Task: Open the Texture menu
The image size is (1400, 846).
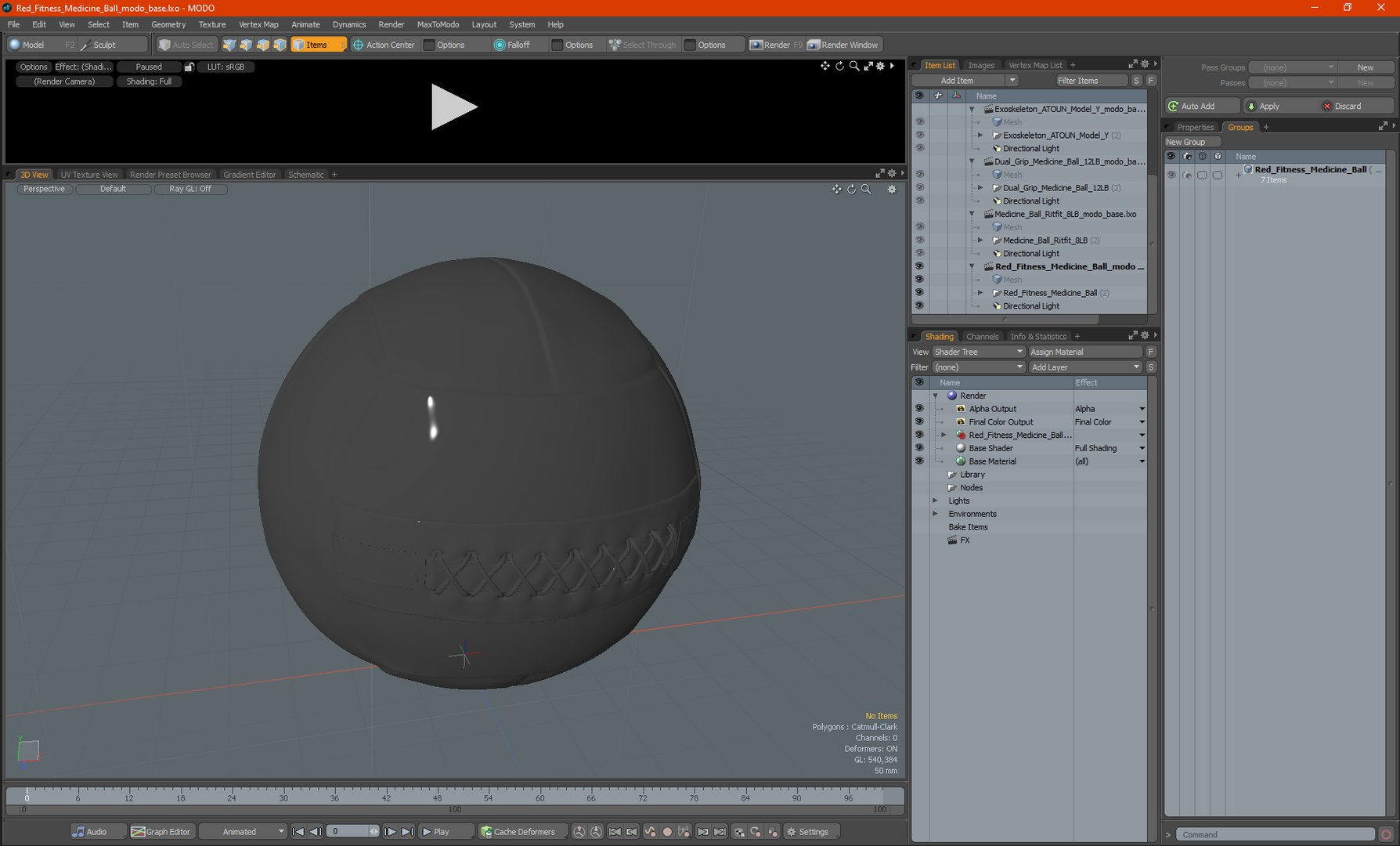Action: [211, 24]
